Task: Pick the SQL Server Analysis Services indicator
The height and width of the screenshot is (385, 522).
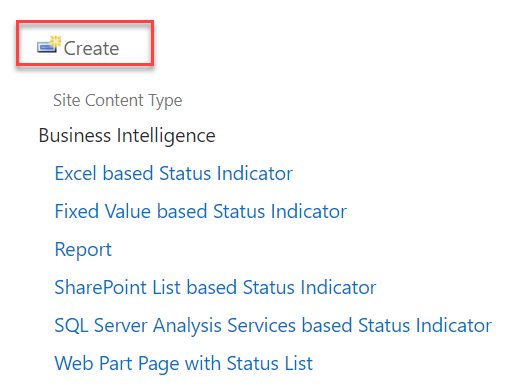Action: tap(273, 325)
